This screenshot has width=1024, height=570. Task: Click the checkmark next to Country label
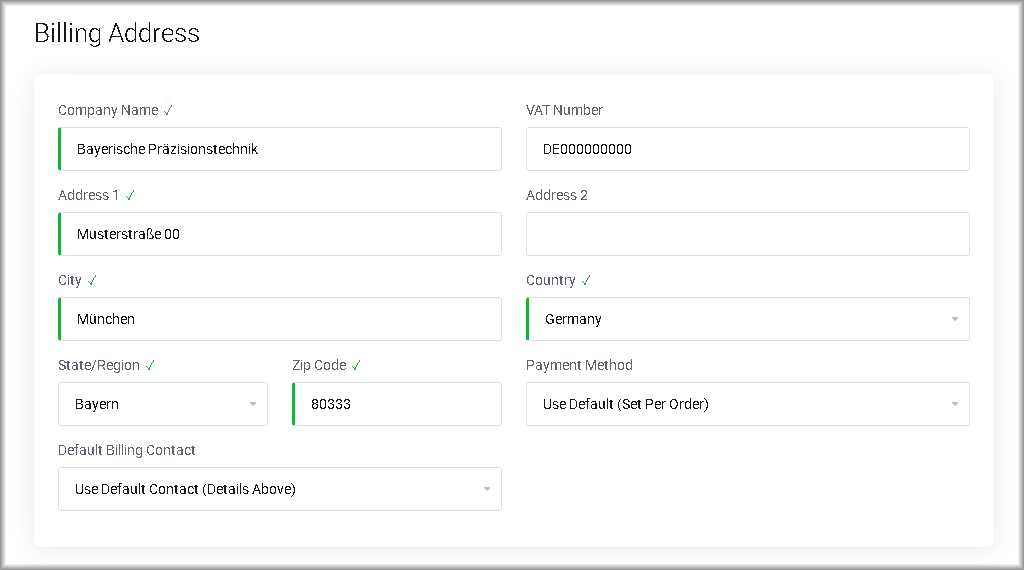pyautogui.click(x=586, y=280)
